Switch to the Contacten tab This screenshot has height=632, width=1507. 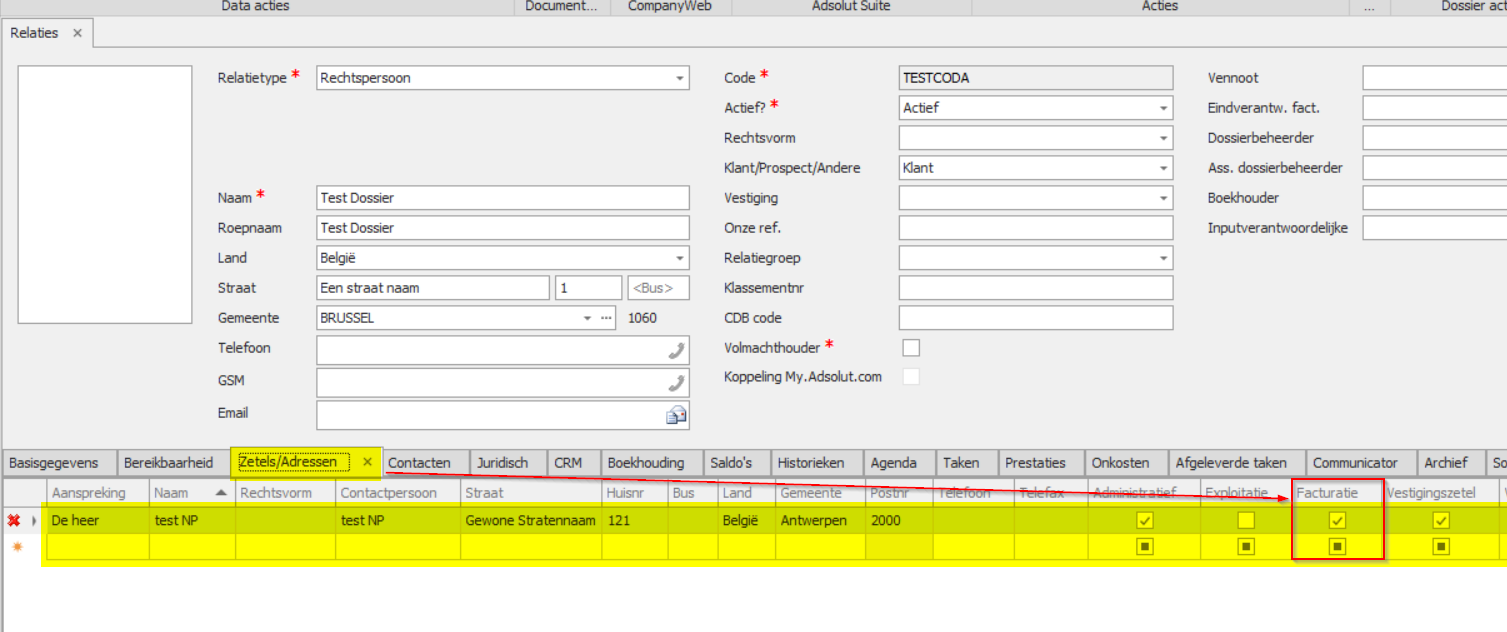[419, 463]
